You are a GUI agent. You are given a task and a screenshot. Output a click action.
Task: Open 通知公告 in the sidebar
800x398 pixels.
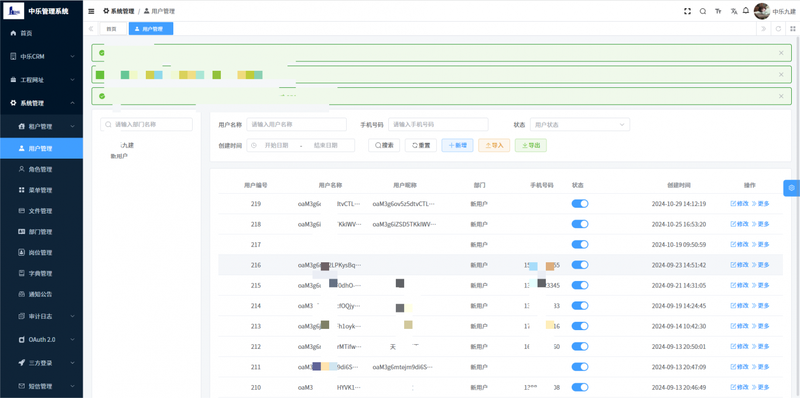pyautogui.click(x=41, y=294)
